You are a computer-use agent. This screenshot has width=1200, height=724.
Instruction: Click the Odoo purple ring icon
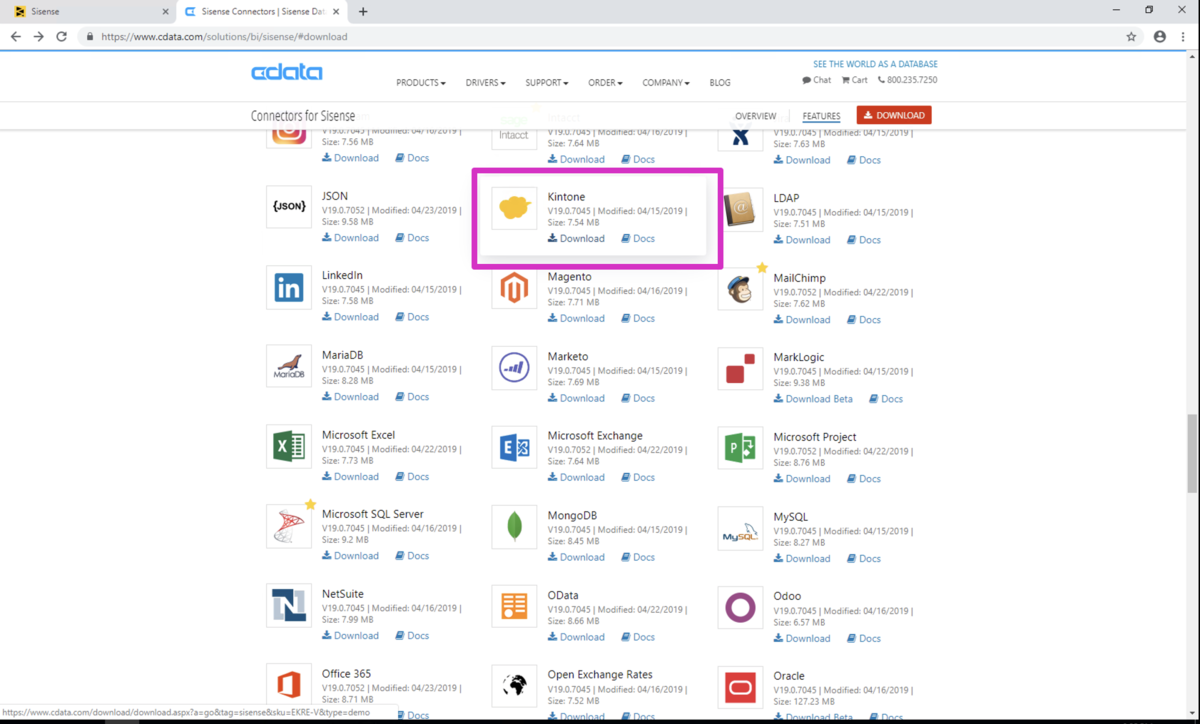point(740,607)
